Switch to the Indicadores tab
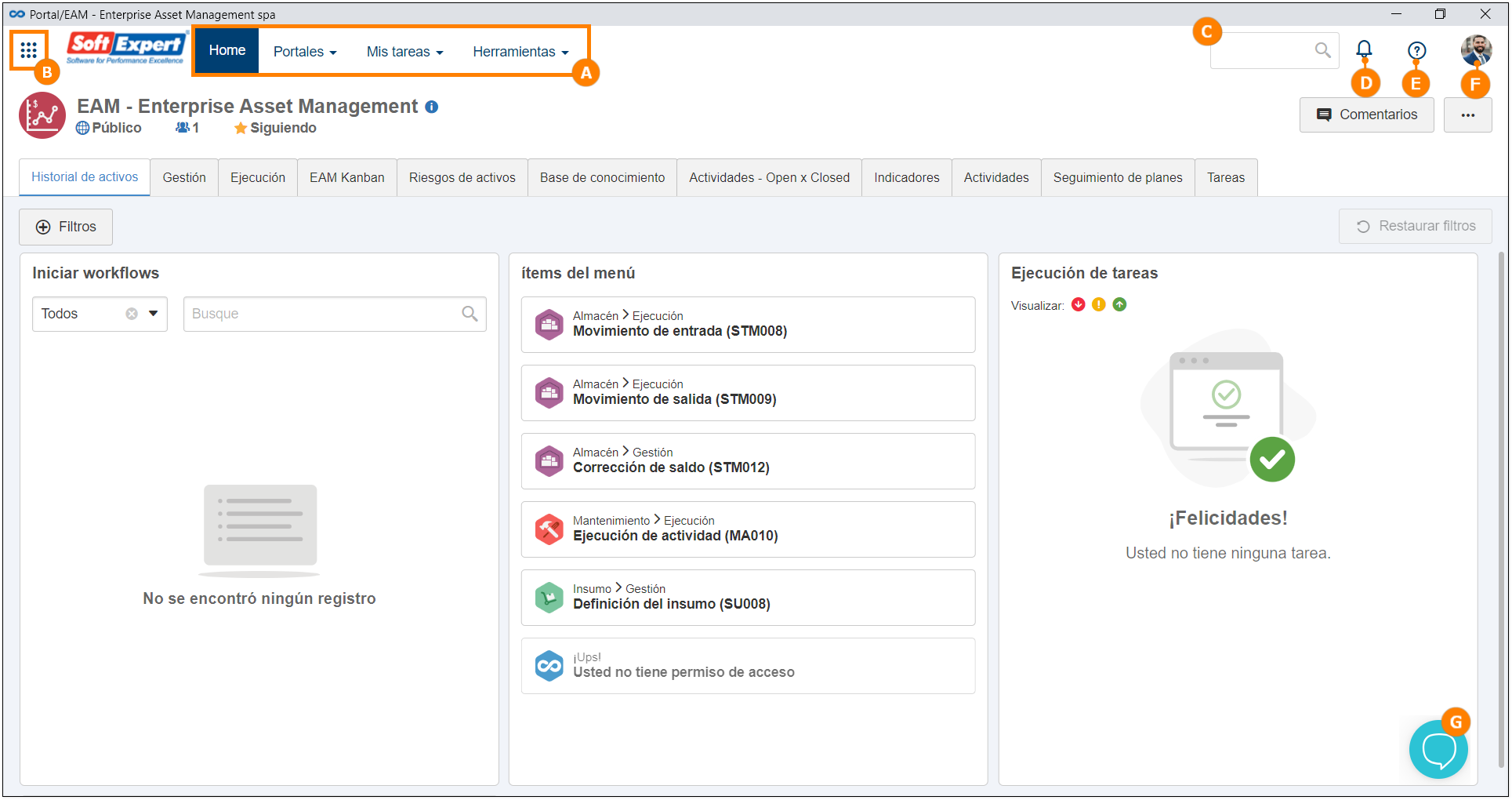Screen dimensions: 1512x800 [907, 178]
